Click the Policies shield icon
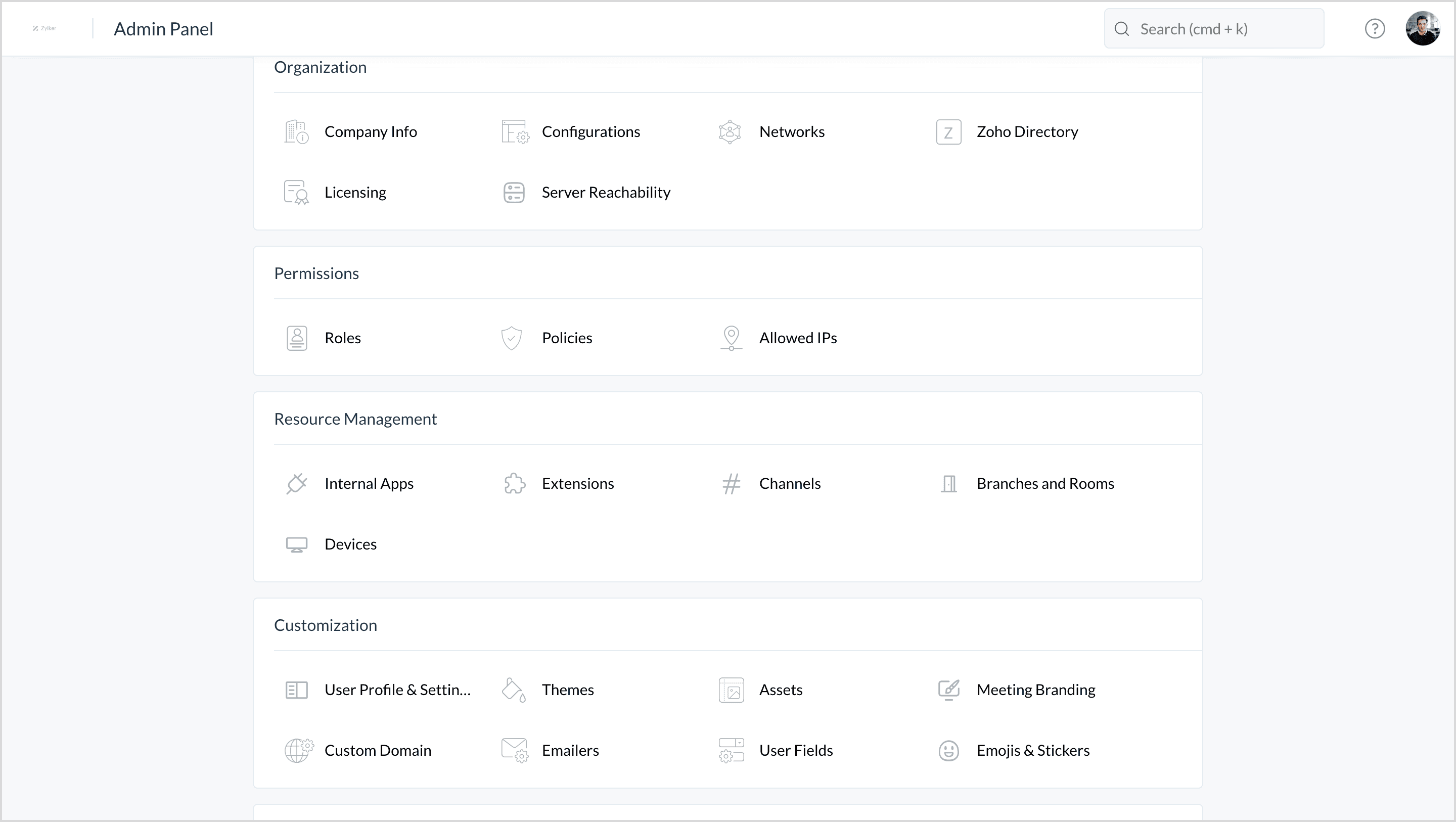1456x822 pixels. [512, 338]
